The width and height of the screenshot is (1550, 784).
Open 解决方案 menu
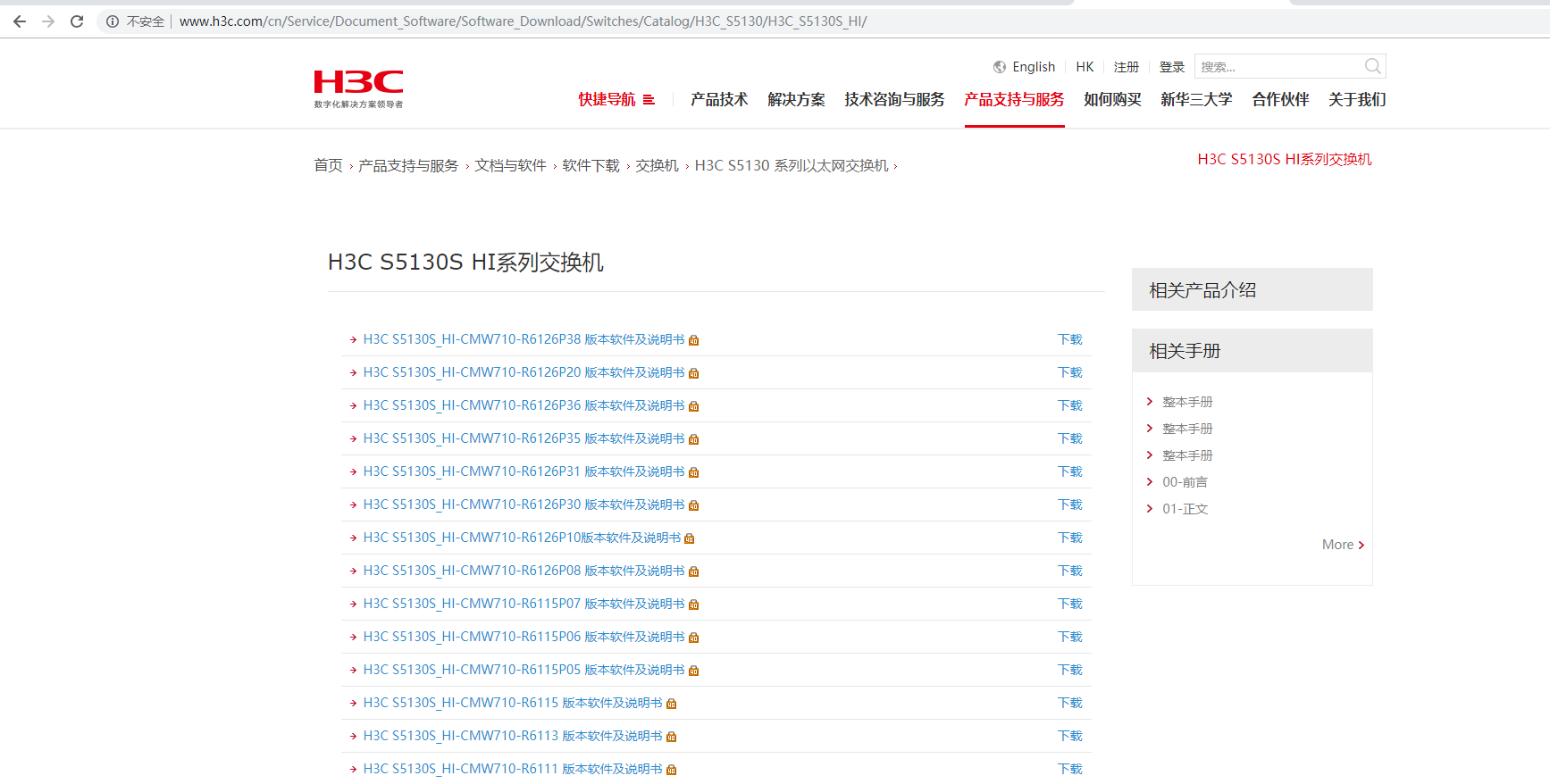point(796,99)
